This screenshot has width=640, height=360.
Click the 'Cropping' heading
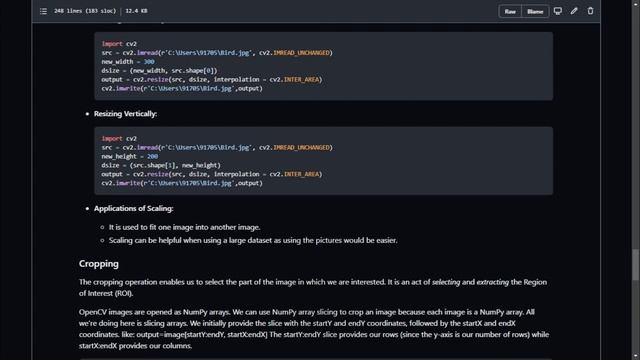click(x=99, y=264)
